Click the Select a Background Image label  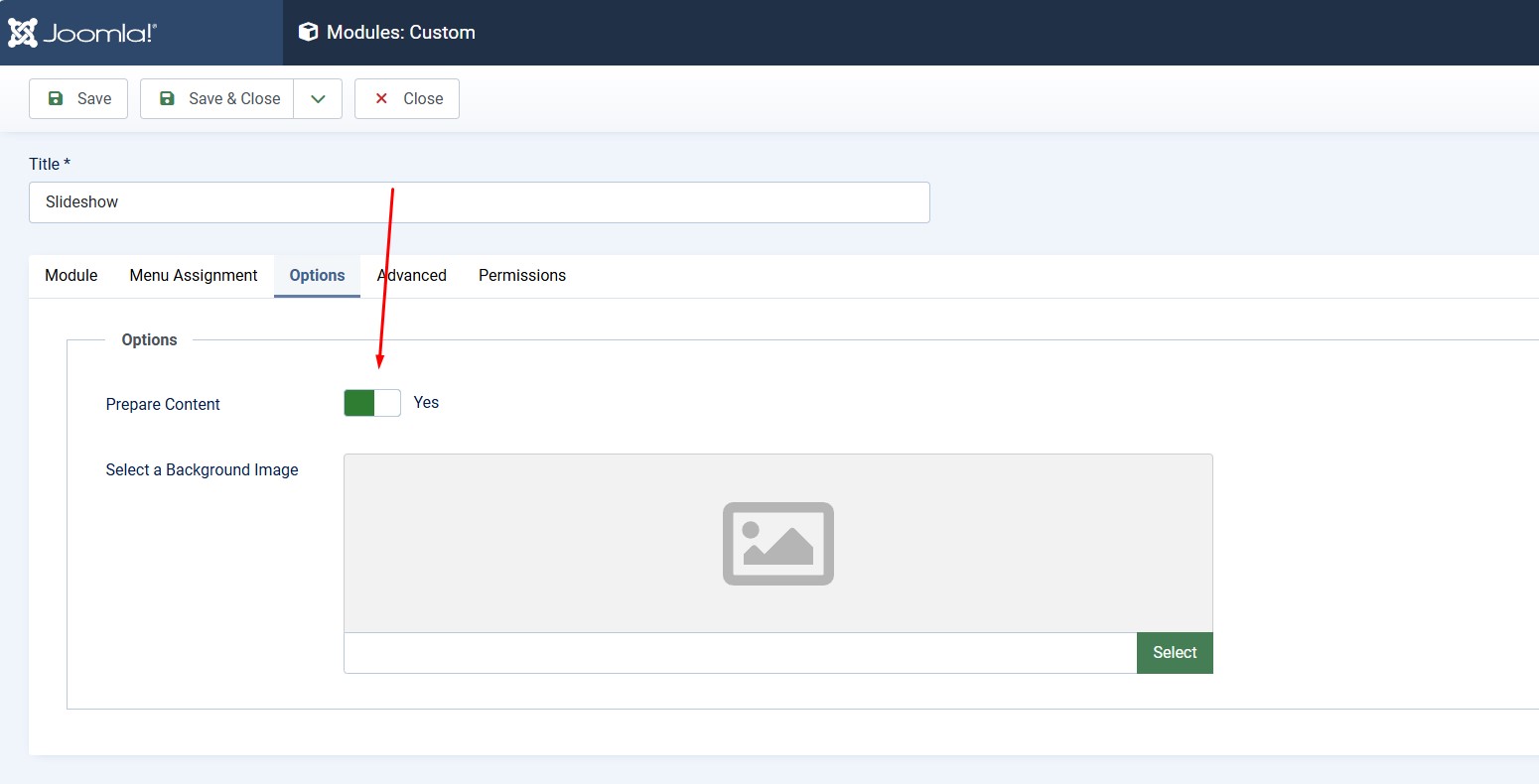(202, 470)
